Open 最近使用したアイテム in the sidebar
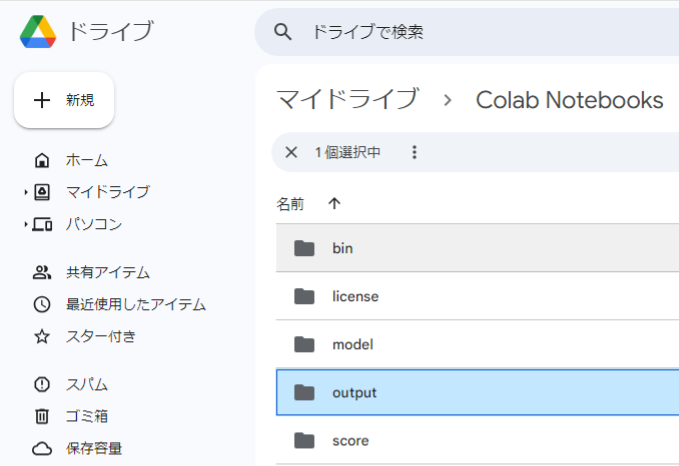679x466 pixels. click(x=136, y=304)
